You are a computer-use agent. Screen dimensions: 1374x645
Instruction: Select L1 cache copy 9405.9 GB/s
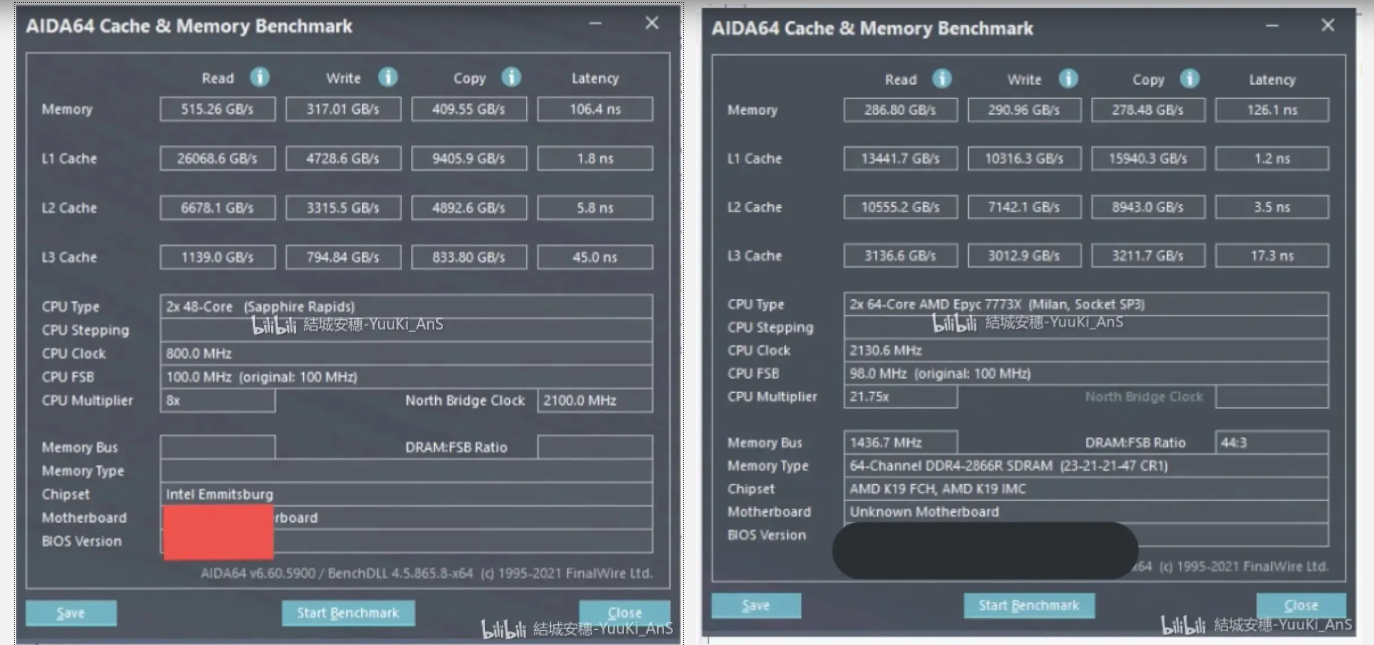tap(469, 158)
